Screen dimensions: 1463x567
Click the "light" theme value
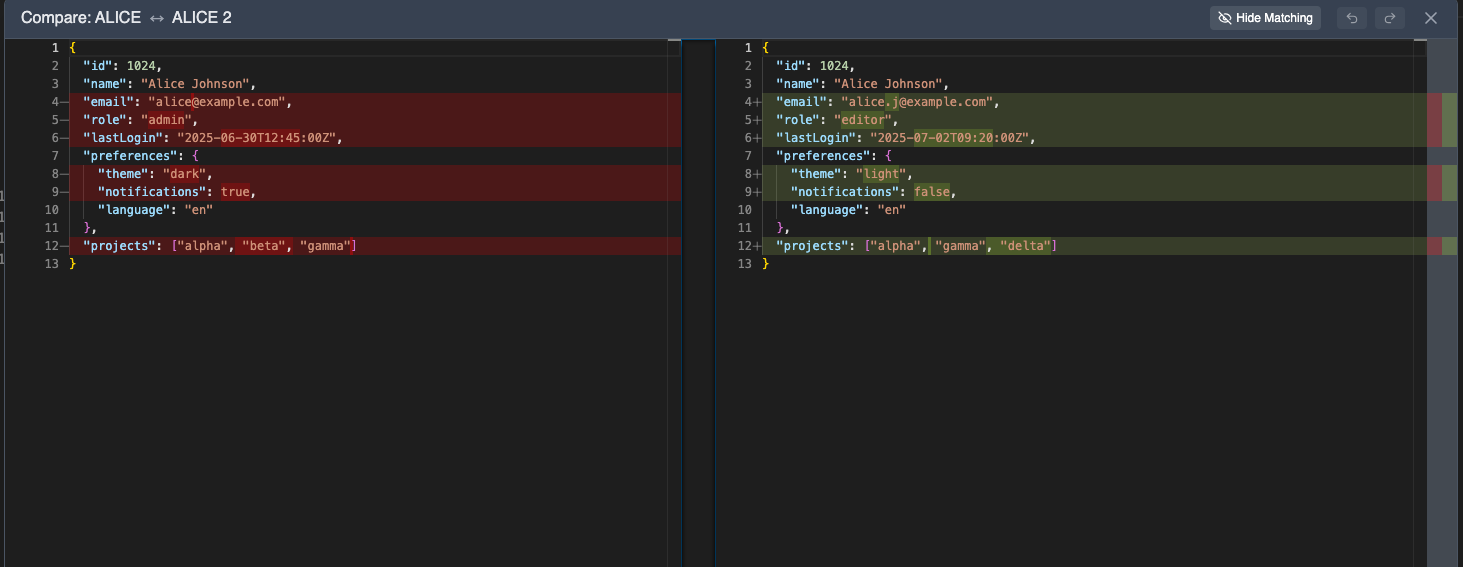[882, 174]
